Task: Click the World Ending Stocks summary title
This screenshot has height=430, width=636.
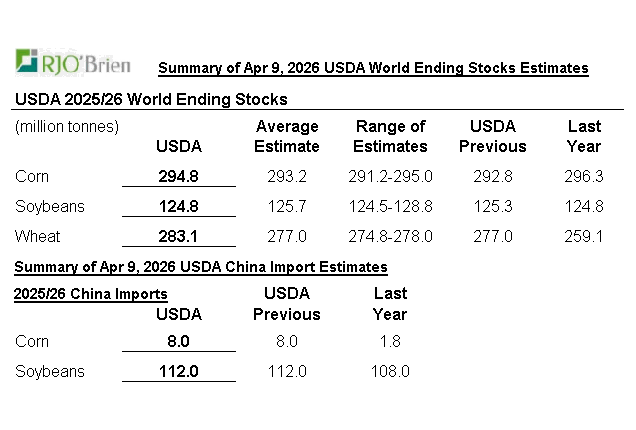Action: [x=373, y=68]
